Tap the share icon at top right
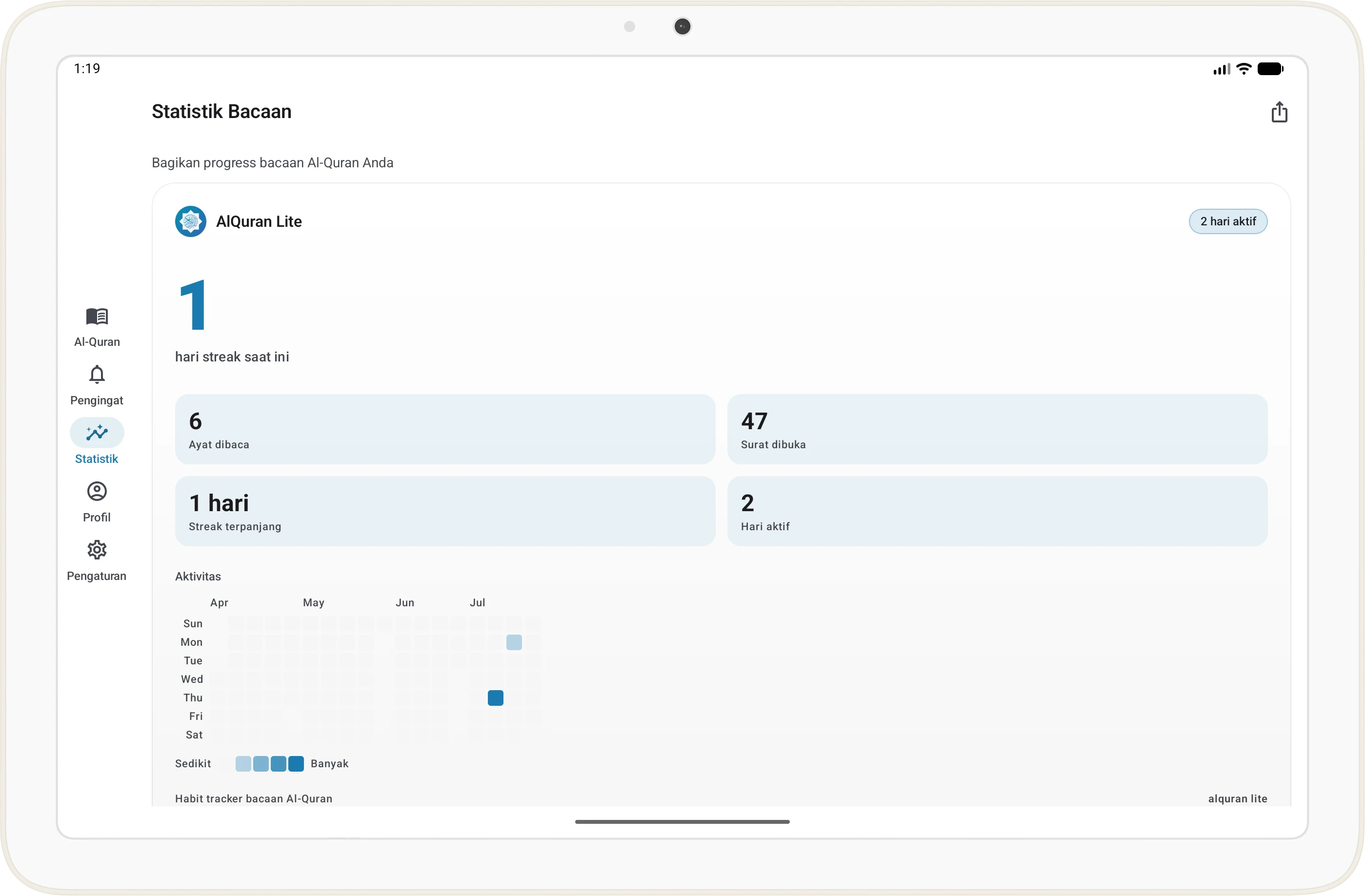1365x896 pixels. point(1279,112)
